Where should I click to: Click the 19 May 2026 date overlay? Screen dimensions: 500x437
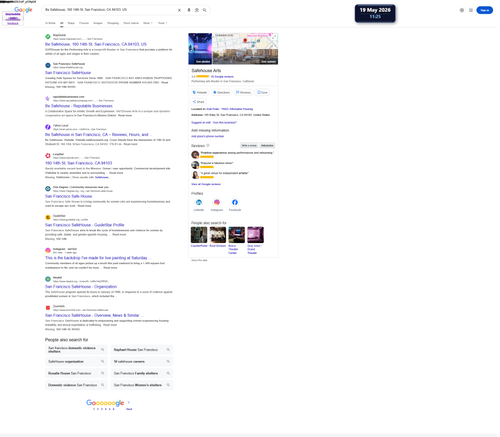point(375,13)
